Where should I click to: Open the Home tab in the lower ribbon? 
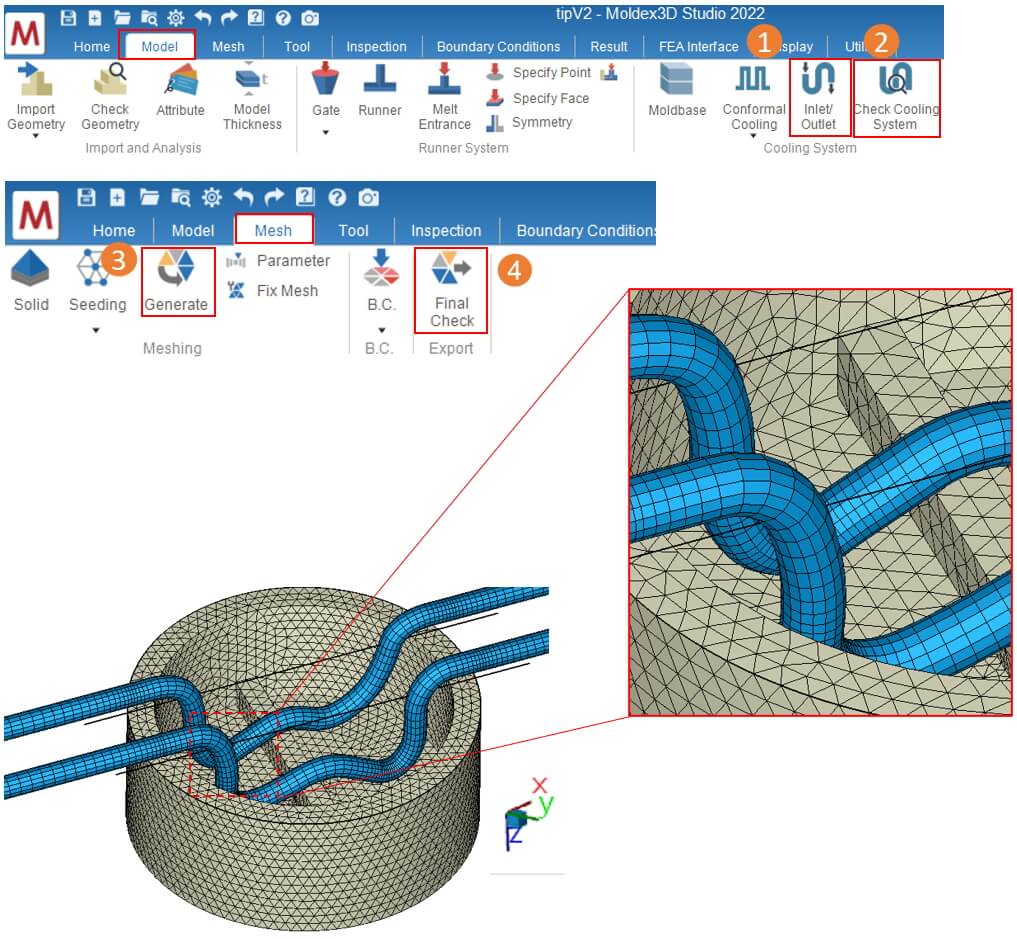click(114, 231)
